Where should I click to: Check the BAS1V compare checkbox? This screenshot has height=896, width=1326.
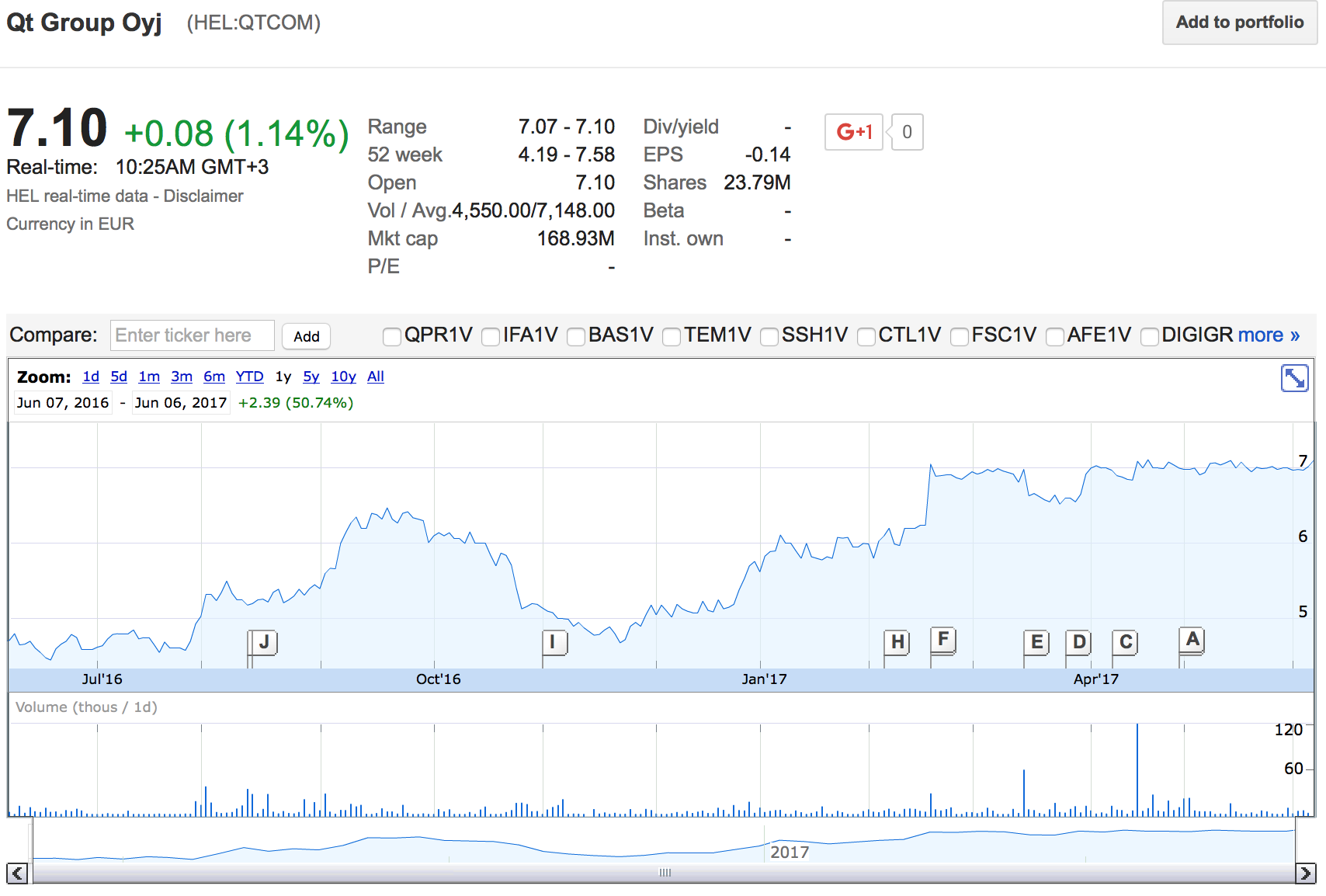(576, 336)
